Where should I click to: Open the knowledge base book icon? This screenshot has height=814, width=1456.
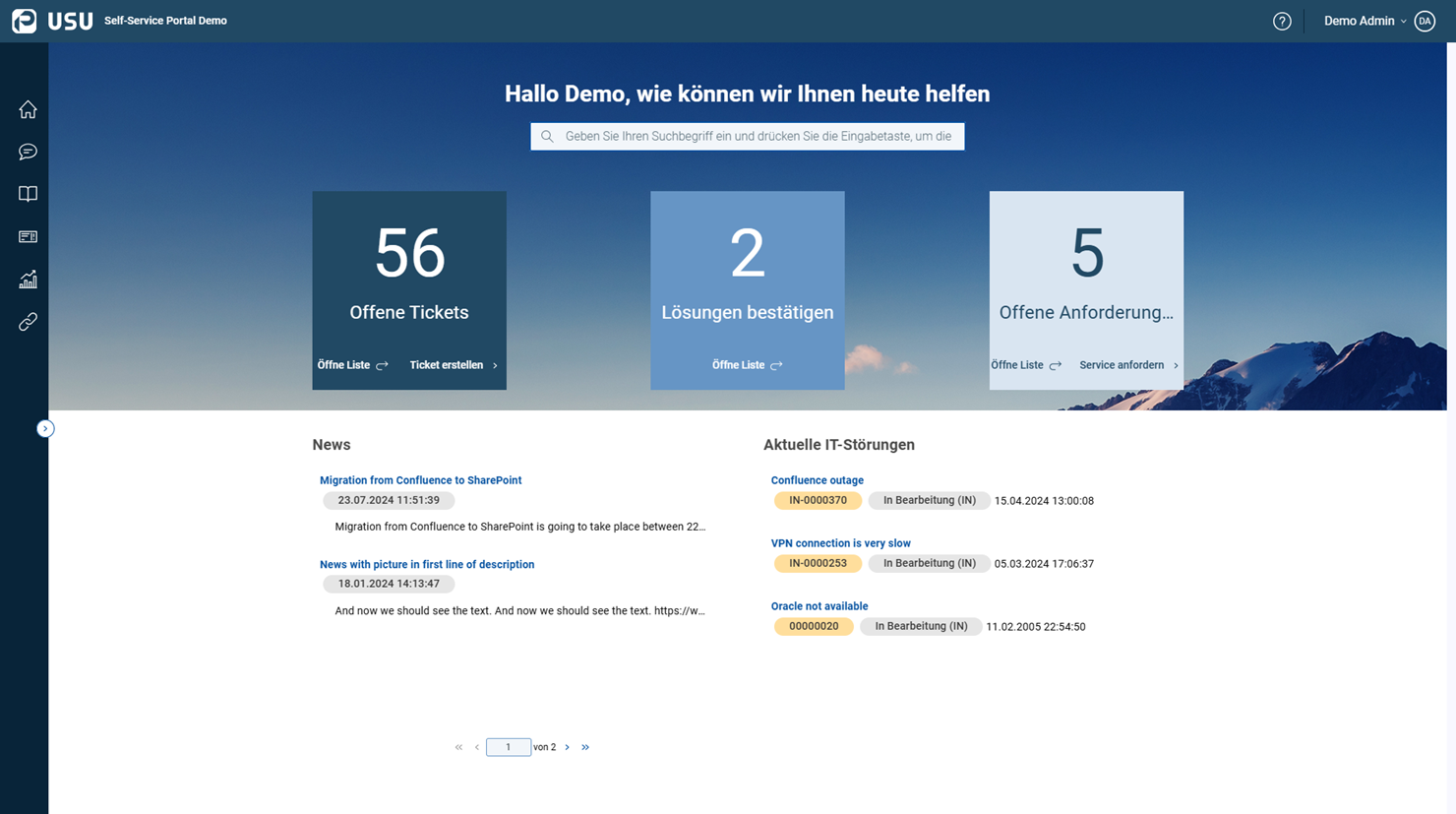click(28, 194)
